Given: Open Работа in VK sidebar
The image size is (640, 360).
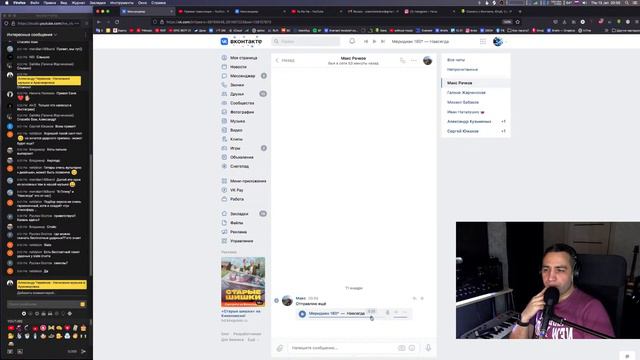Looking at the screenshot, I should pyautogui.click(x=237, y=199).
